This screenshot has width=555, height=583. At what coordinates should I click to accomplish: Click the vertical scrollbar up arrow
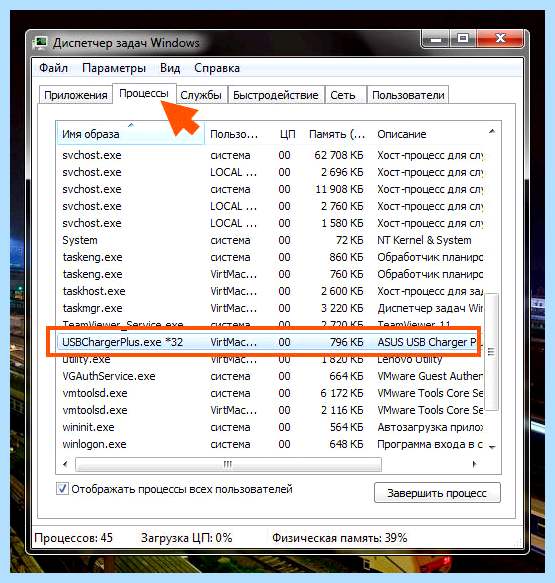[492, 132]
